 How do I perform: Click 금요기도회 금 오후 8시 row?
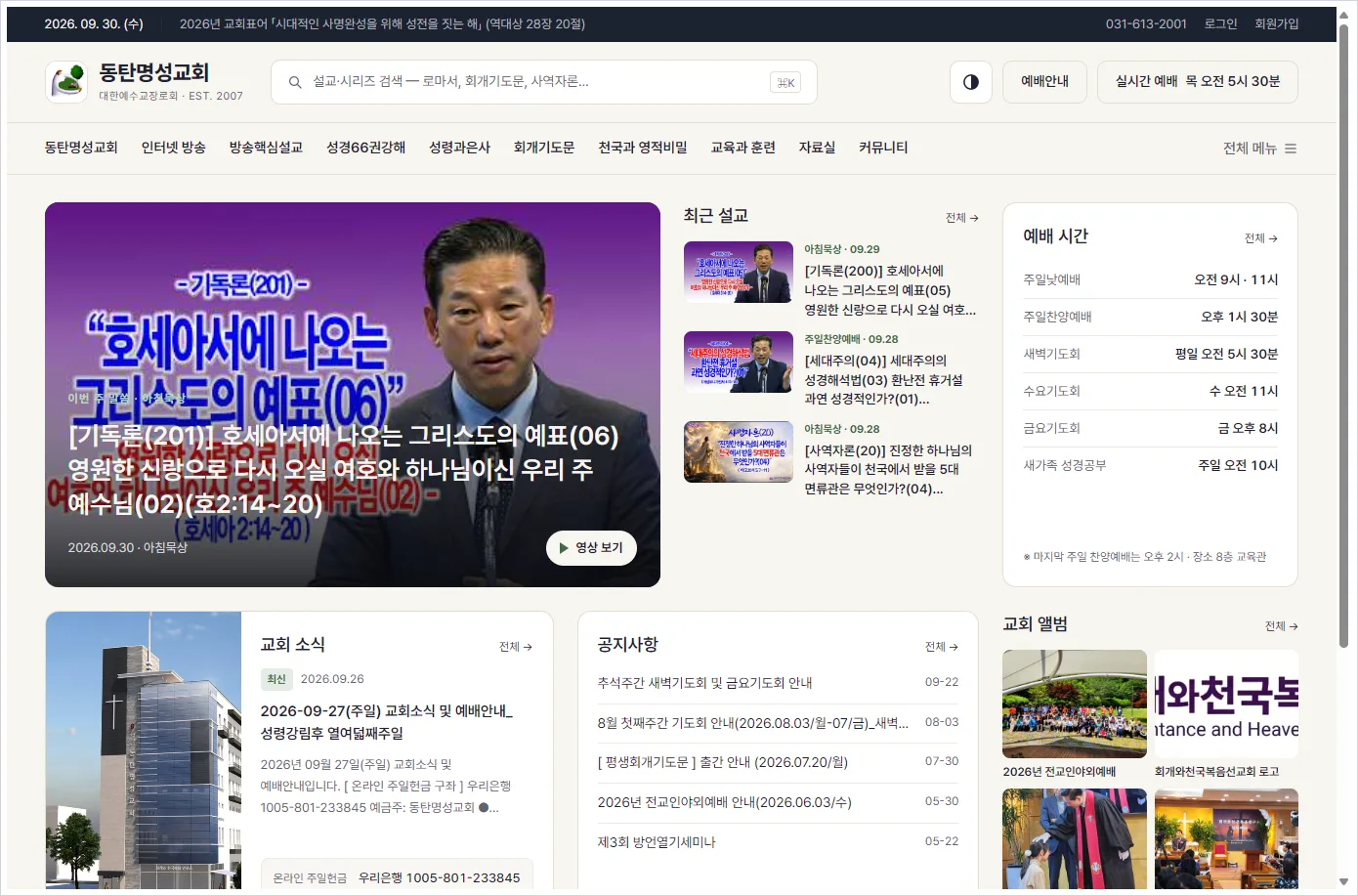tap(1150, 428)
